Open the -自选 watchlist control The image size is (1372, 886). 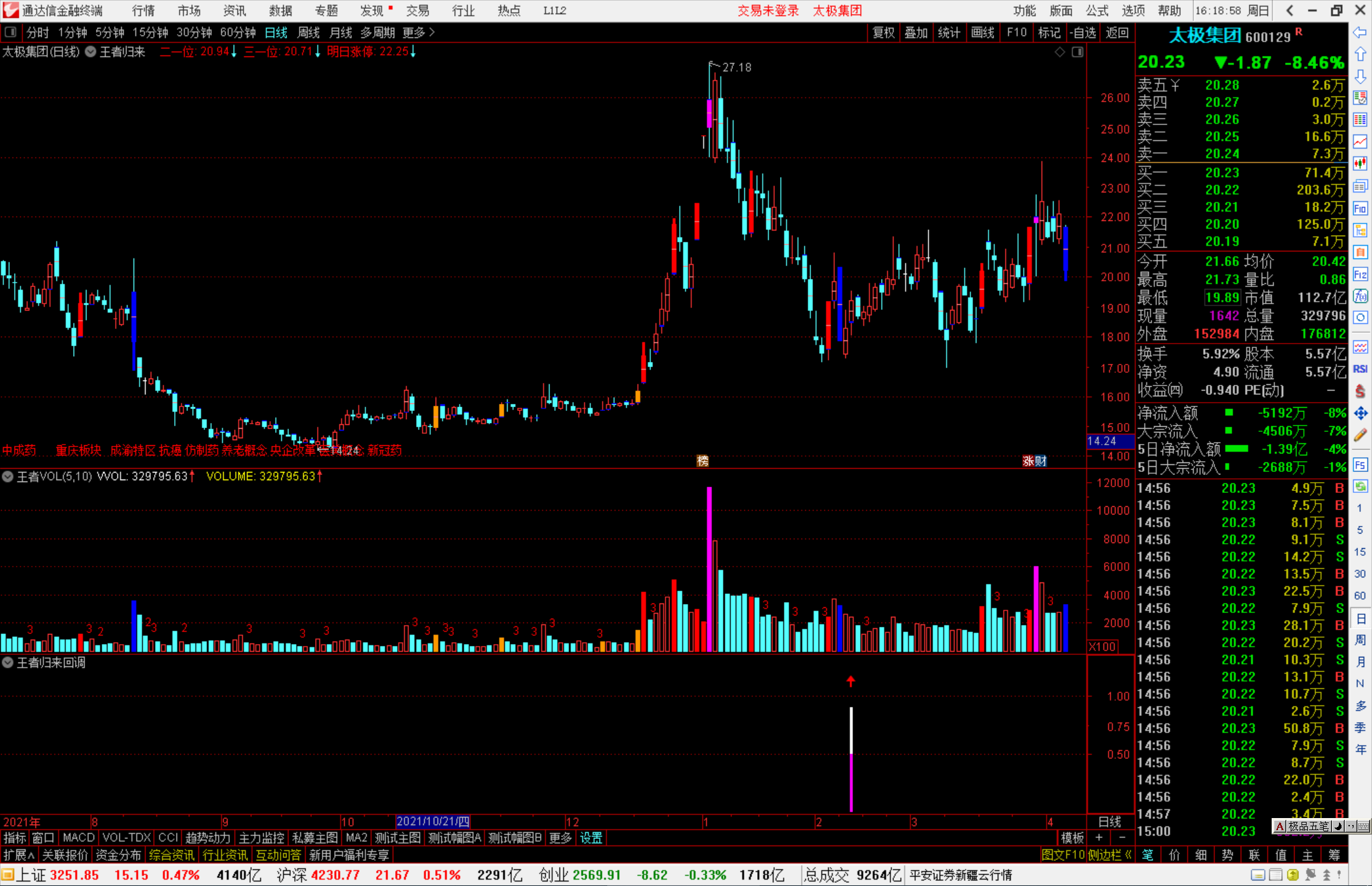(1083, 32)
